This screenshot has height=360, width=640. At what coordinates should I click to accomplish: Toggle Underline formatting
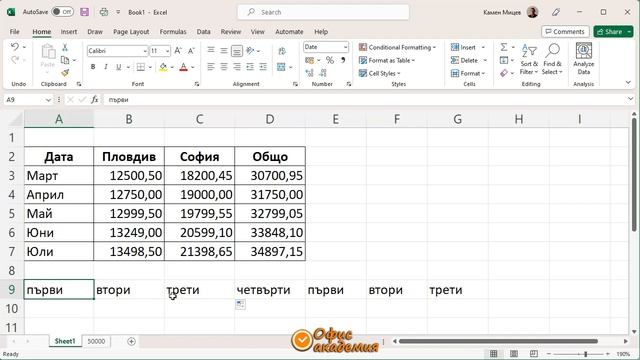pyautogui.click(x=118, y=67)
